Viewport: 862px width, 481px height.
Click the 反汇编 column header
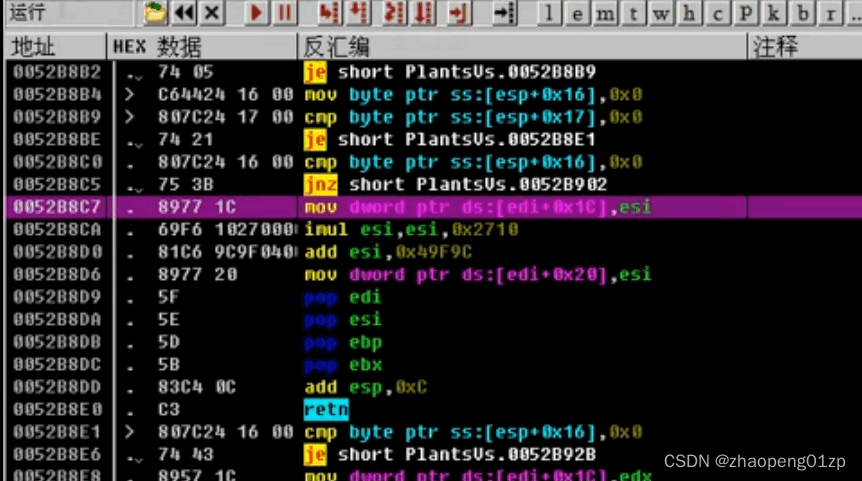click(x=522, y=47)
